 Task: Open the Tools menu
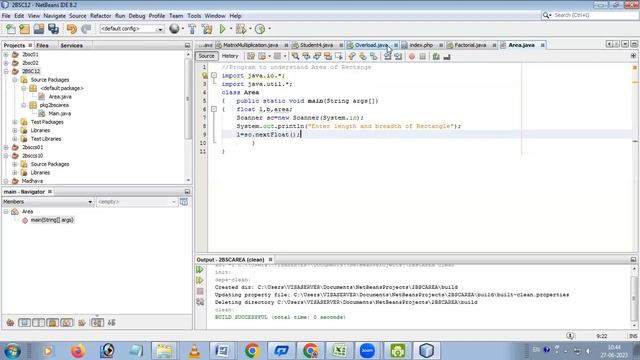click(194, 16)
